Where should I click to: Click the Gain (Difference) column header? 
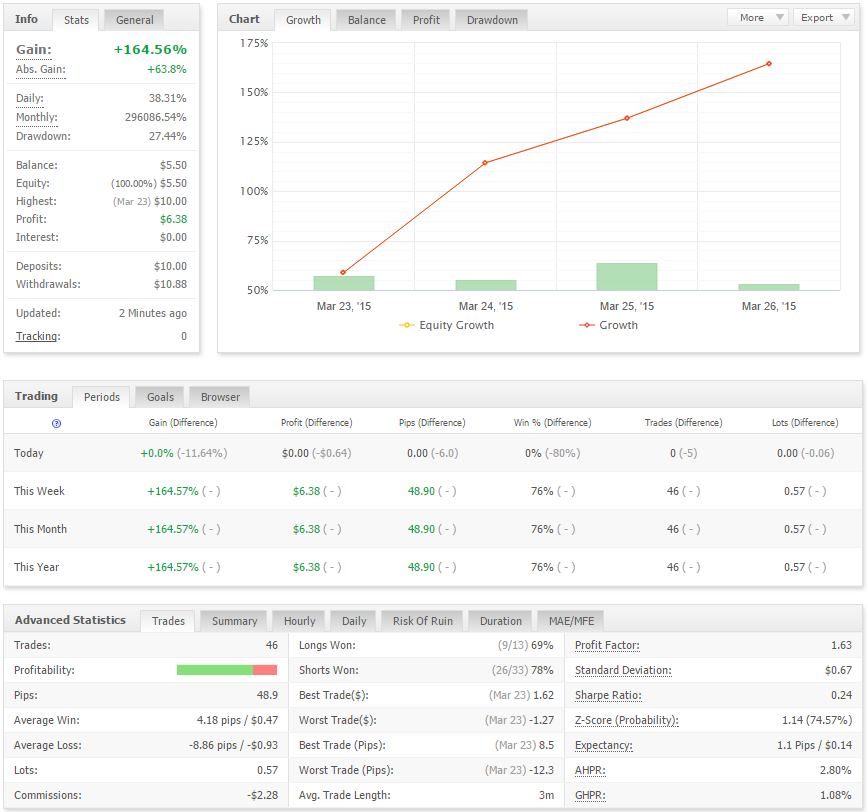pos(183,423)
